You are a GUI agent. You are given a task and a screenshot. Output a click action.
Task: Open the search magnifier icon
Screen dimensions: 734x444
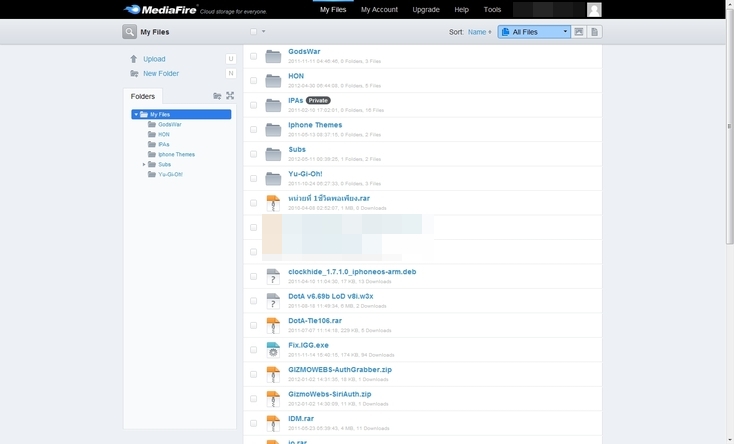point(129,32)
